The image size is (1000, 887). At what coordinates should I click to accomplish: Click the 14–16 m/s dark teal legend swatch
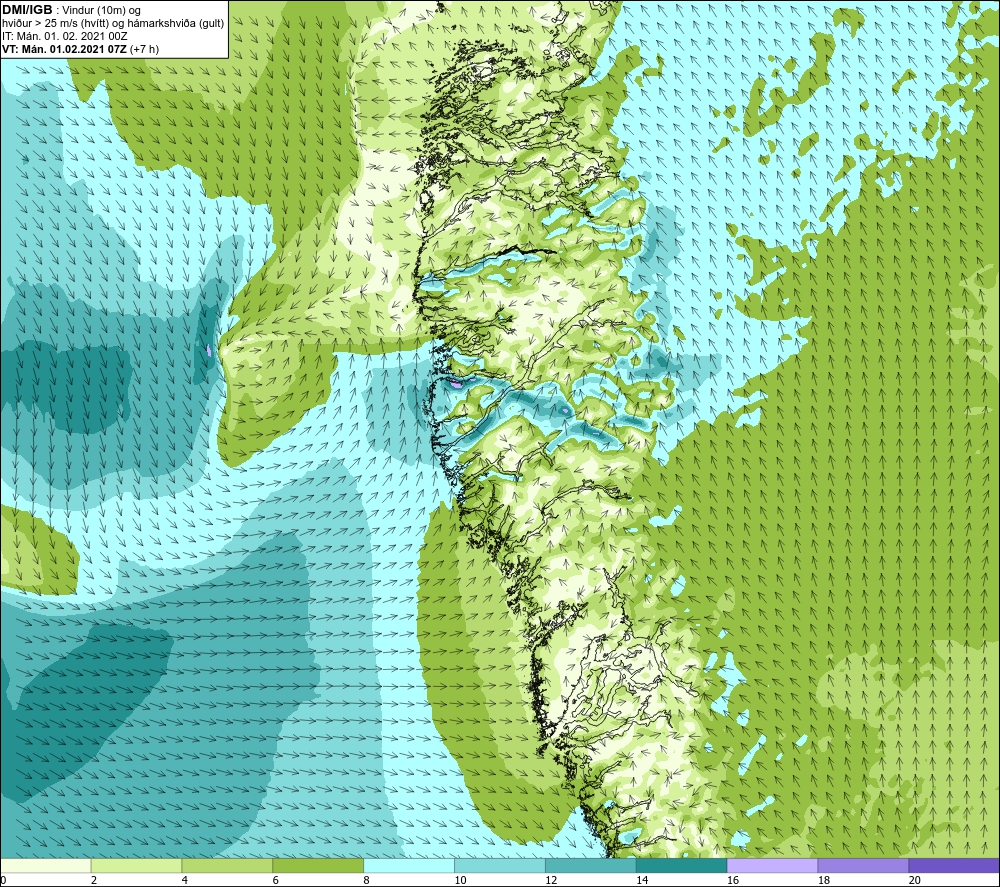coord(681,865)
